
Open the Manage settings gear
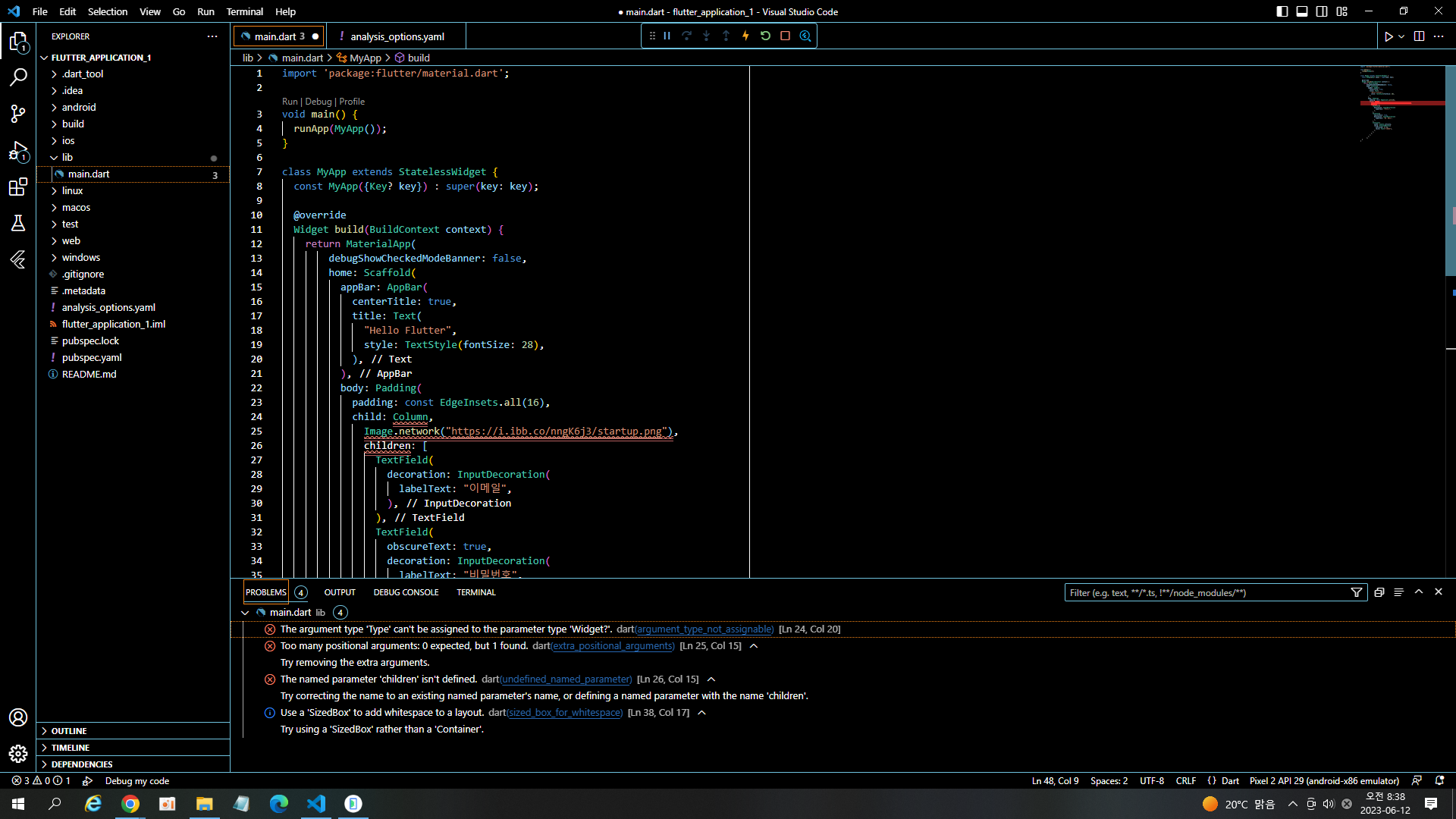(18, 754)
